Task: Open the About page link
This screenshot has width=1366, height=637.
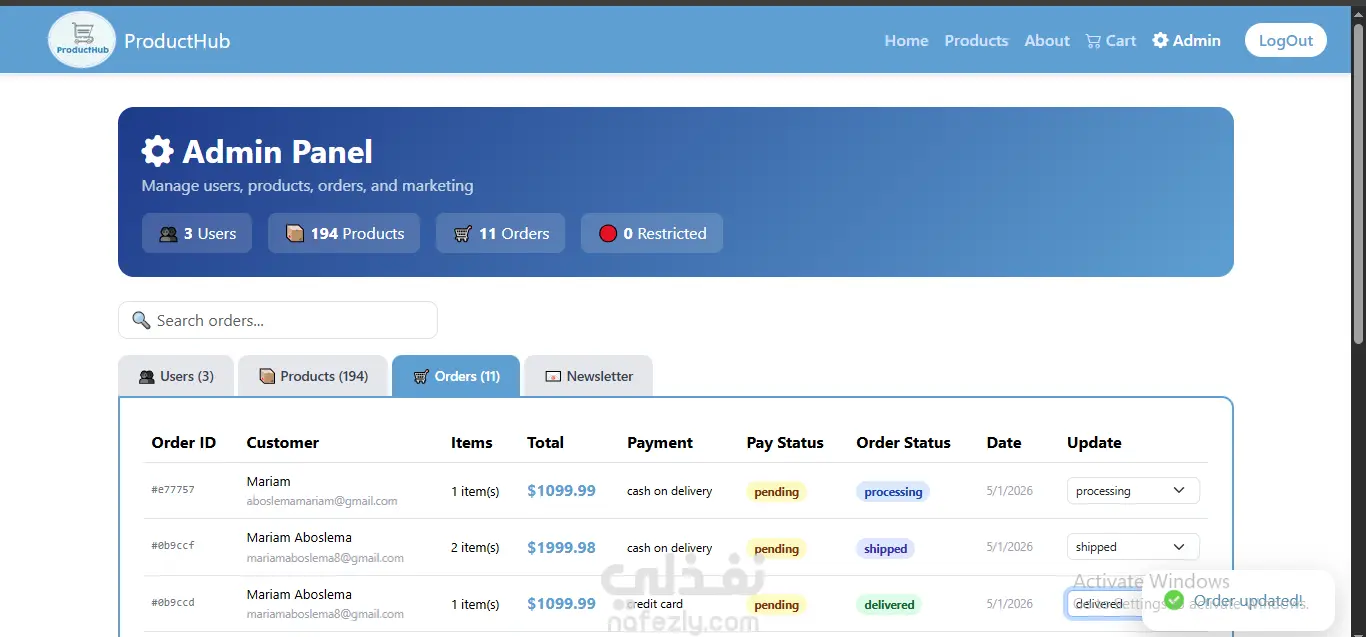Action: (x=1047, y=41)
